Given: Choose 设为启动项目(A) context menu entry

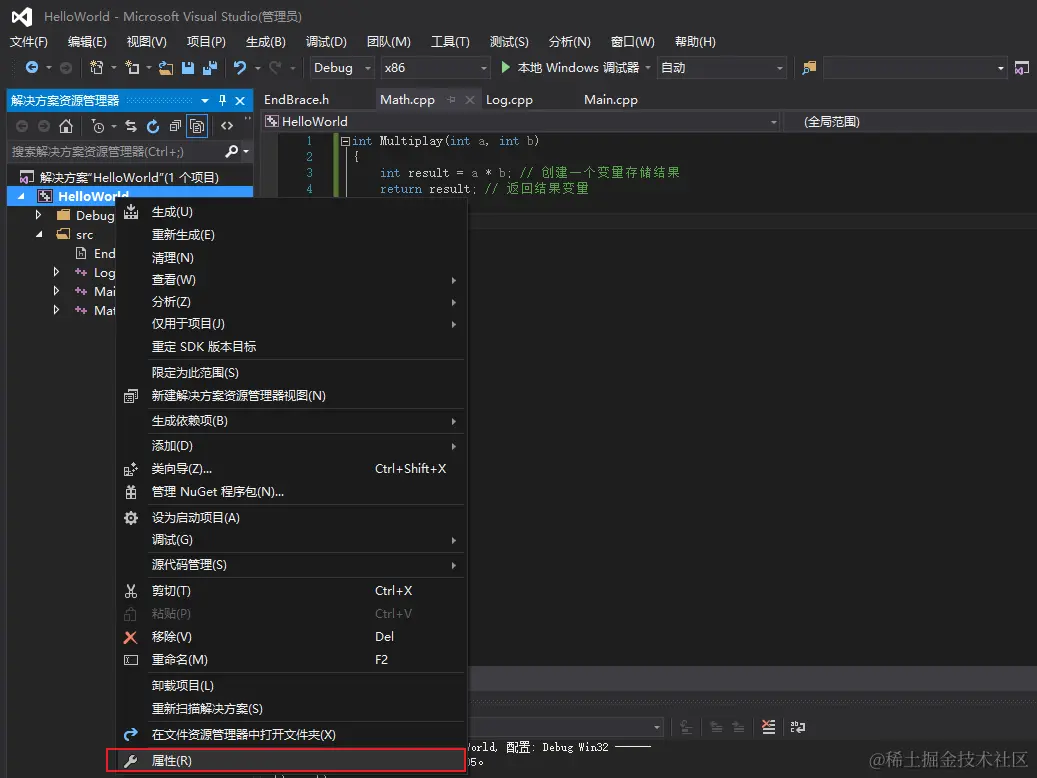Looking at the screenshot, I should pyautogui.click(x=291, y=518).
